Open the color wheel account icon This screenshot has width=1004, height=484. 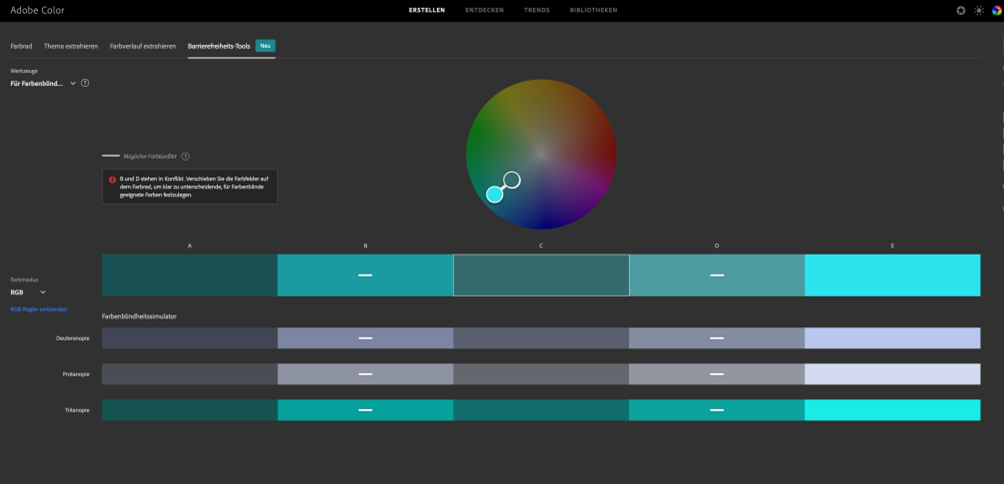[996, 10]
